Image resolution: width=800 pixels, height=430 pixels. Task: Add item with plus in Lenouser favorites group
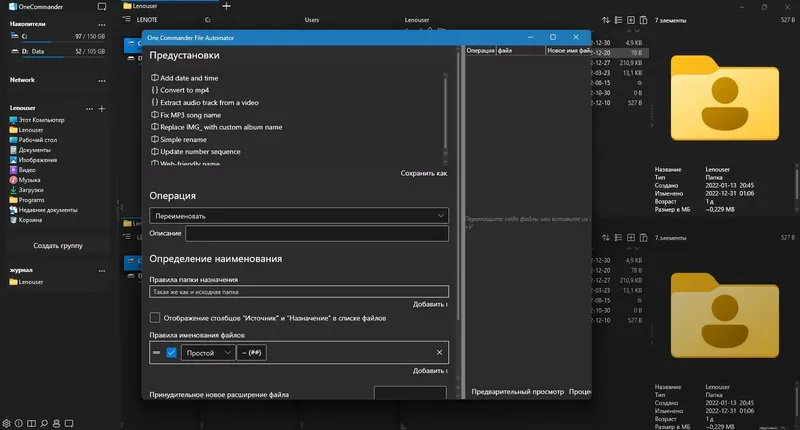tap(102, 109)
